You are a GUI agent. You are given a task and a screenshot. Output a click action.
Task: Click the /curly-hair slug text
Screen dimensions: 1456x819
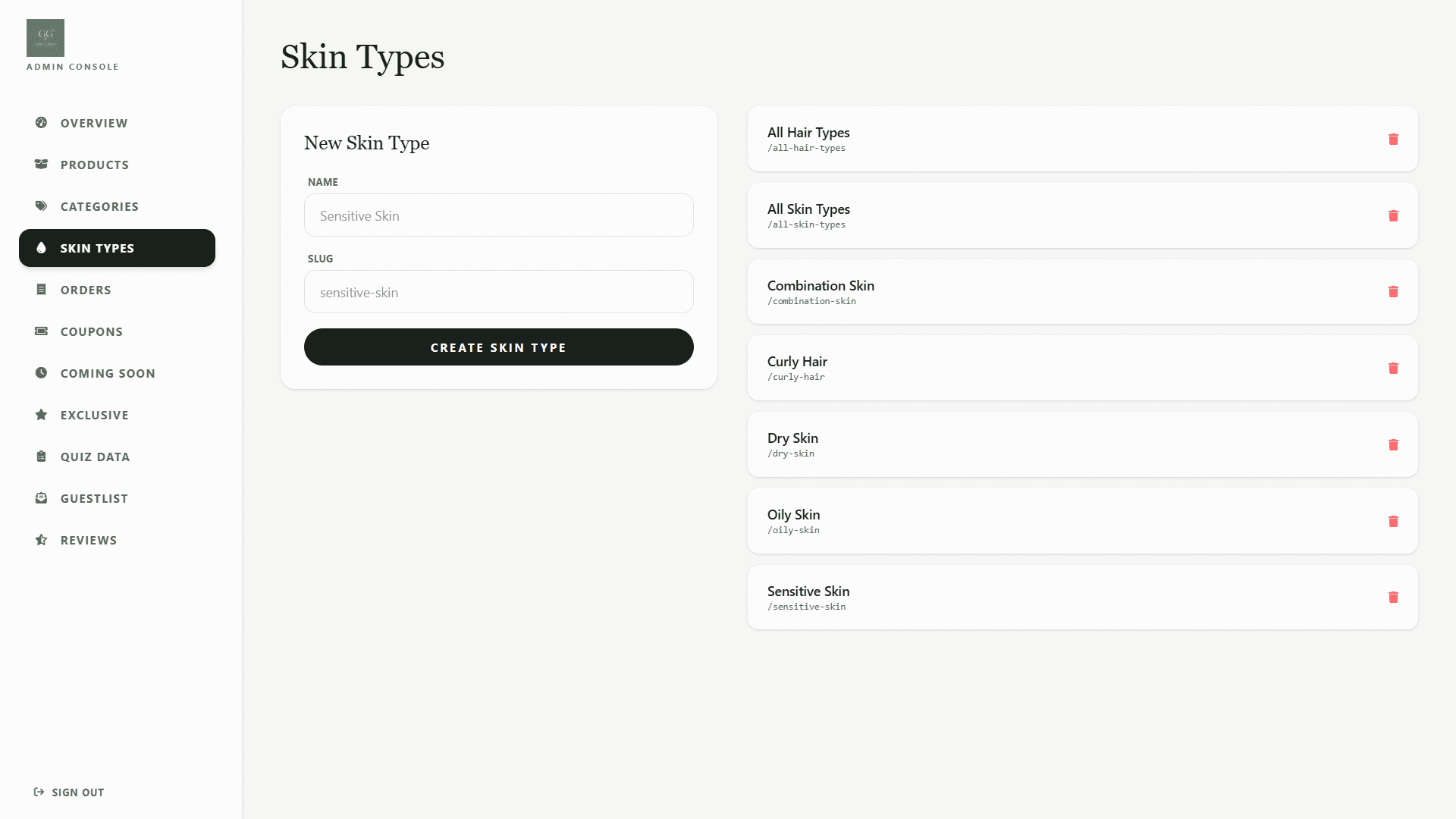tap(796, 377)
